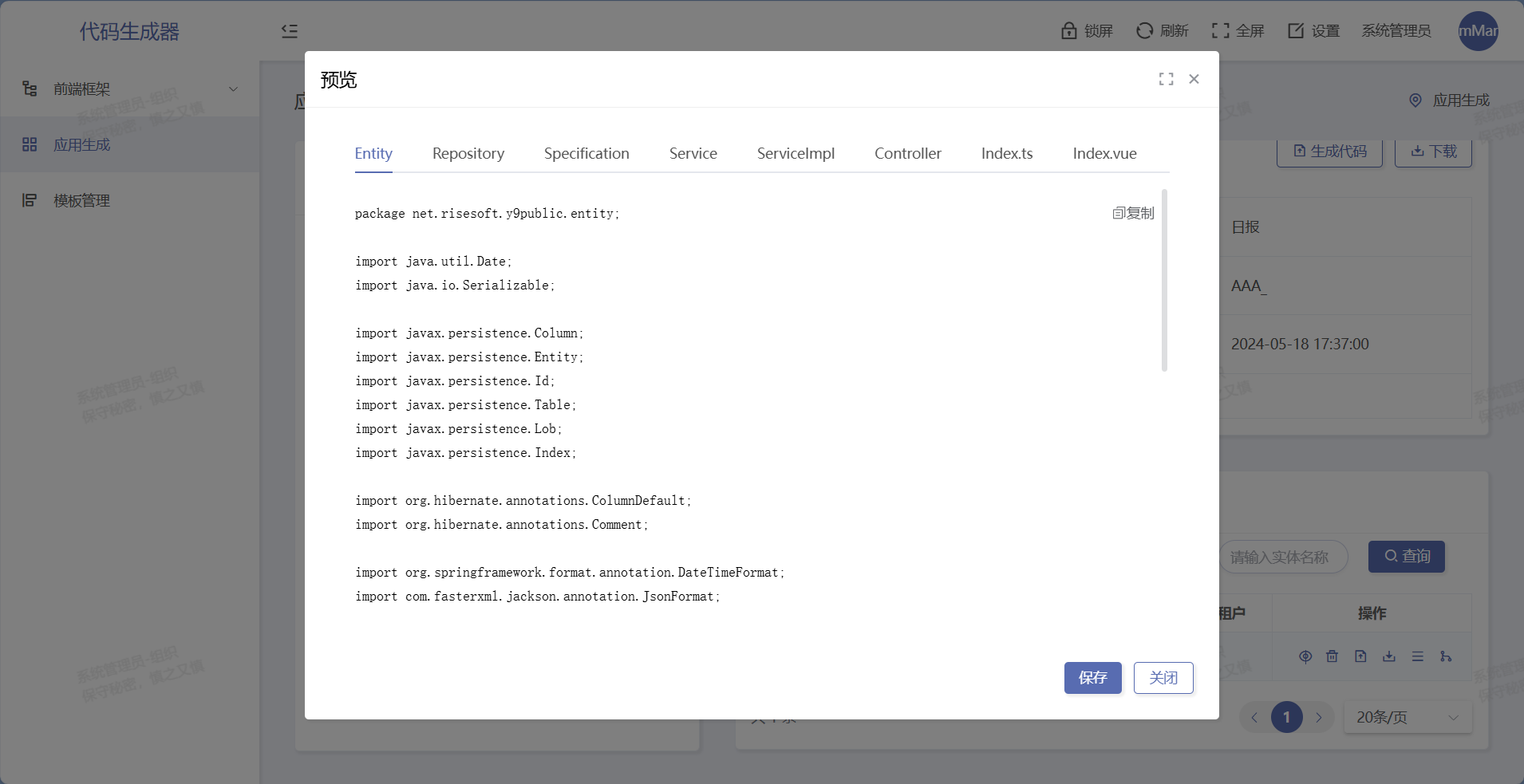The image size is (1524, 784).
Task: Click the 刷新 refresh icon
Action: pos(1145,30)
